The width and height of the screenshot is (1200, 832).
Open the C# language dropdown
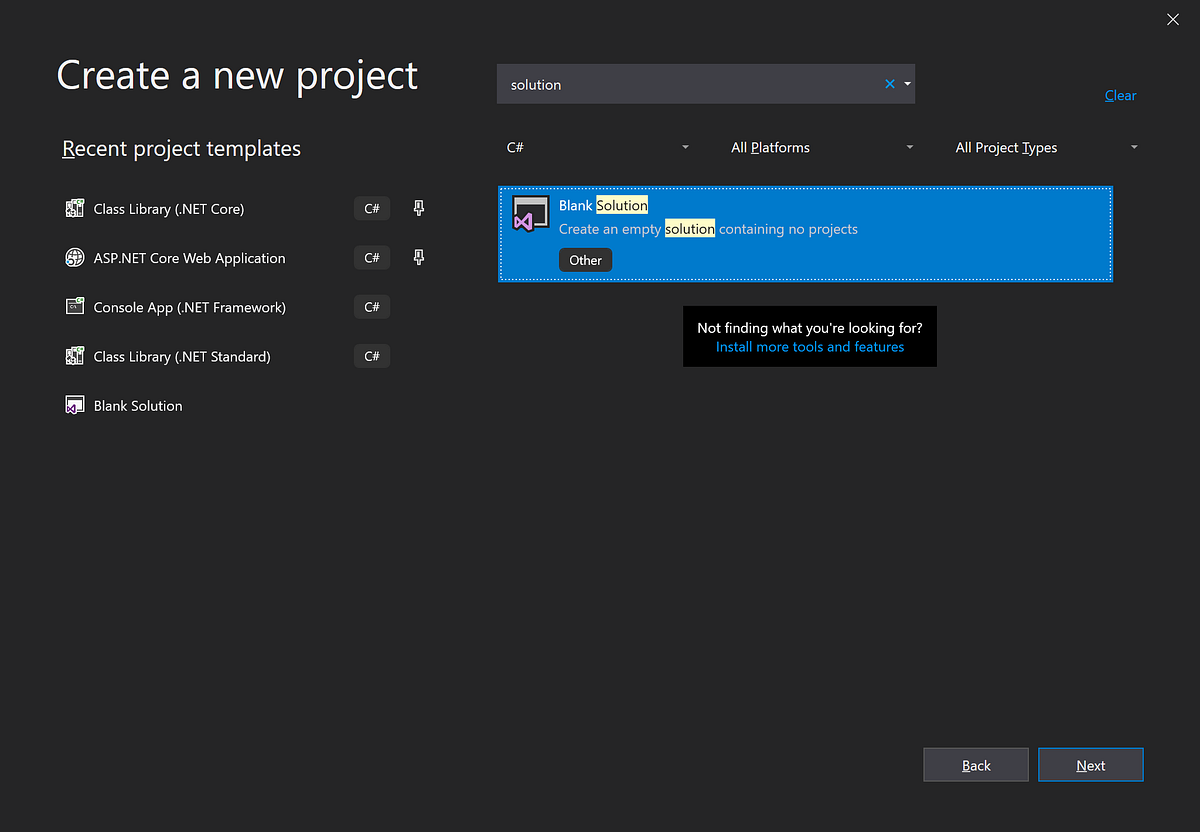[685, 147]
